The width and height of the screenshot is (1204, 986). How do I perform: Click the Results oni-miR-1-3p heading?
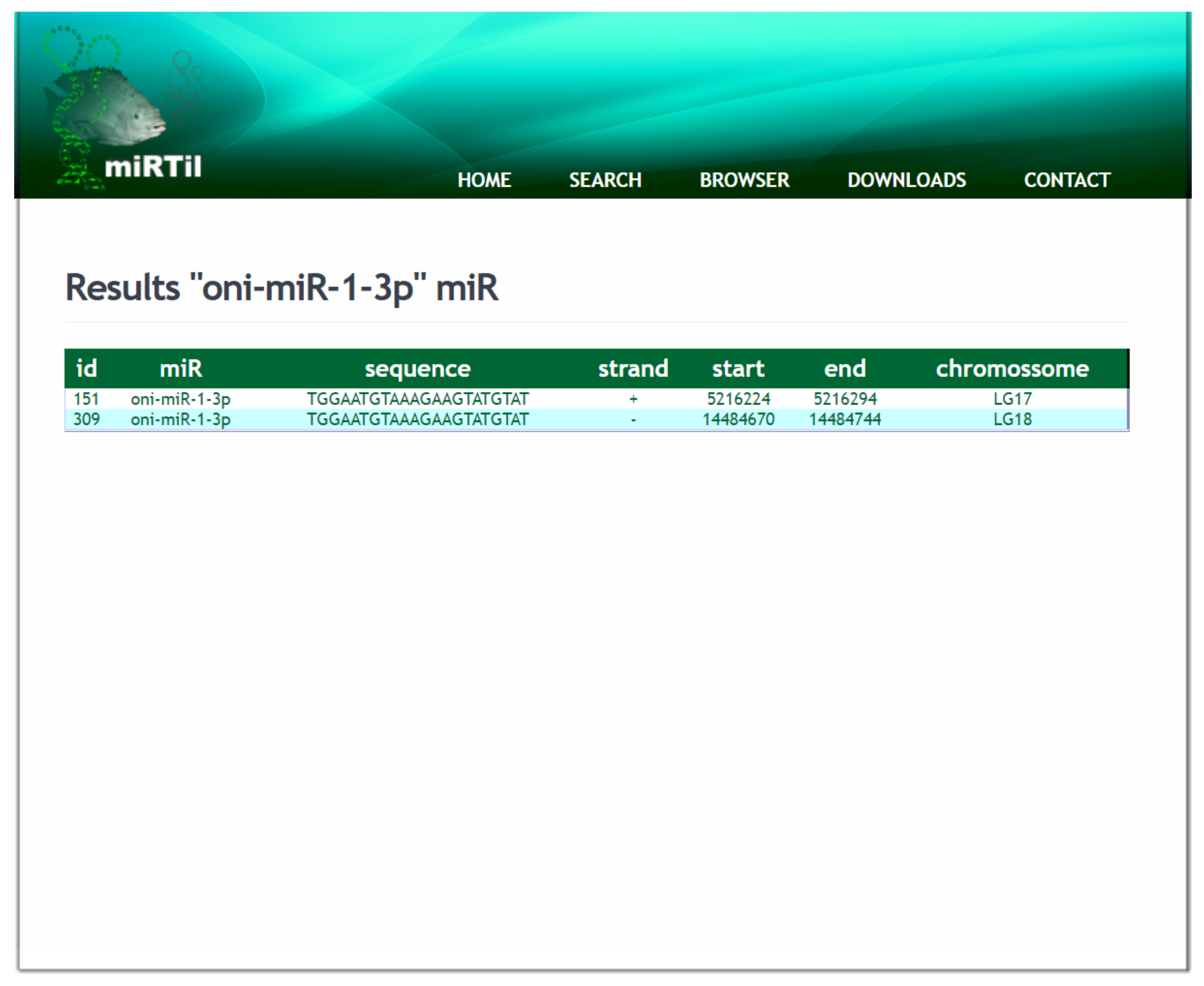tap(282, 288)
